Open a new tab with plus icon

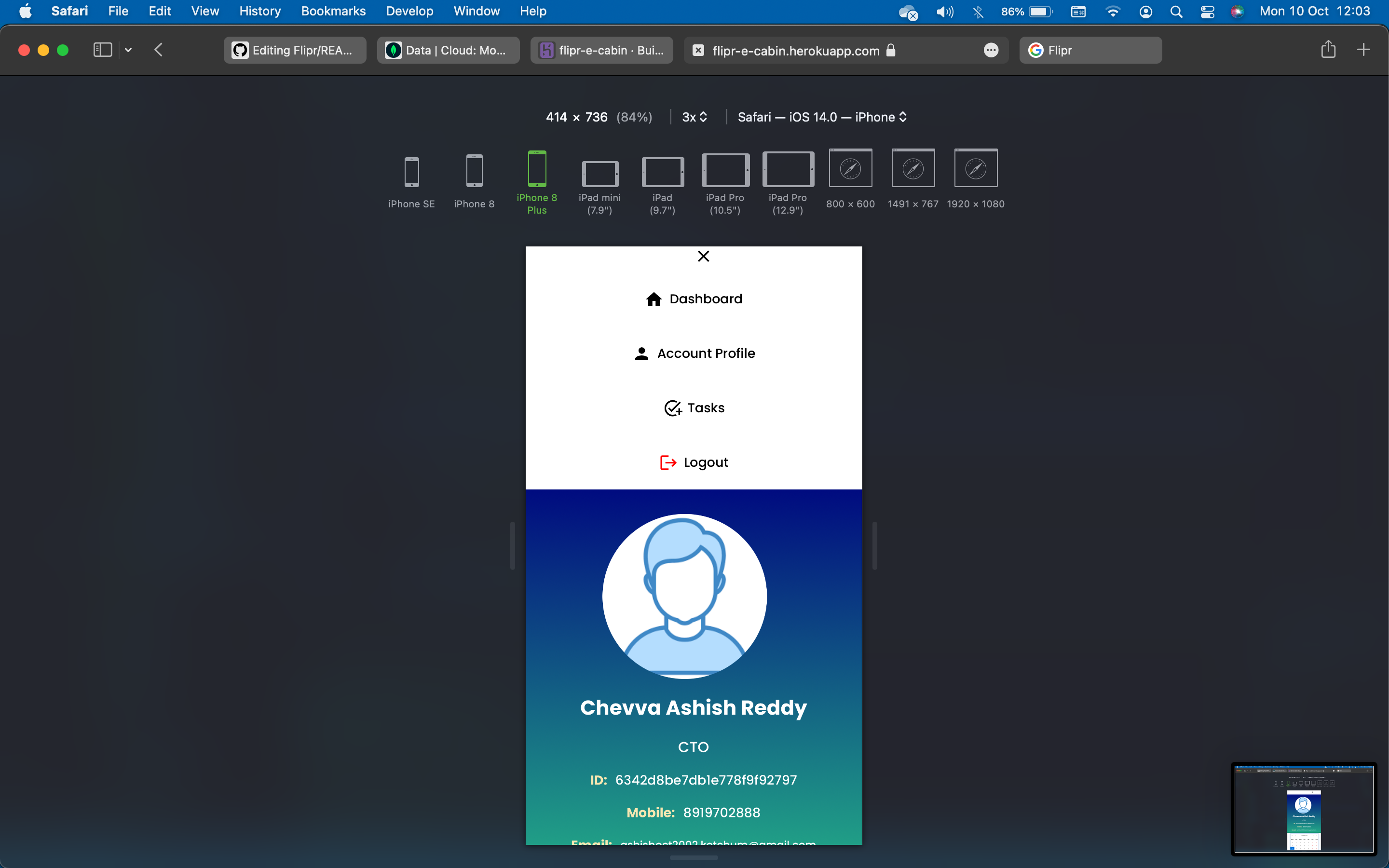pos(1363,50)
